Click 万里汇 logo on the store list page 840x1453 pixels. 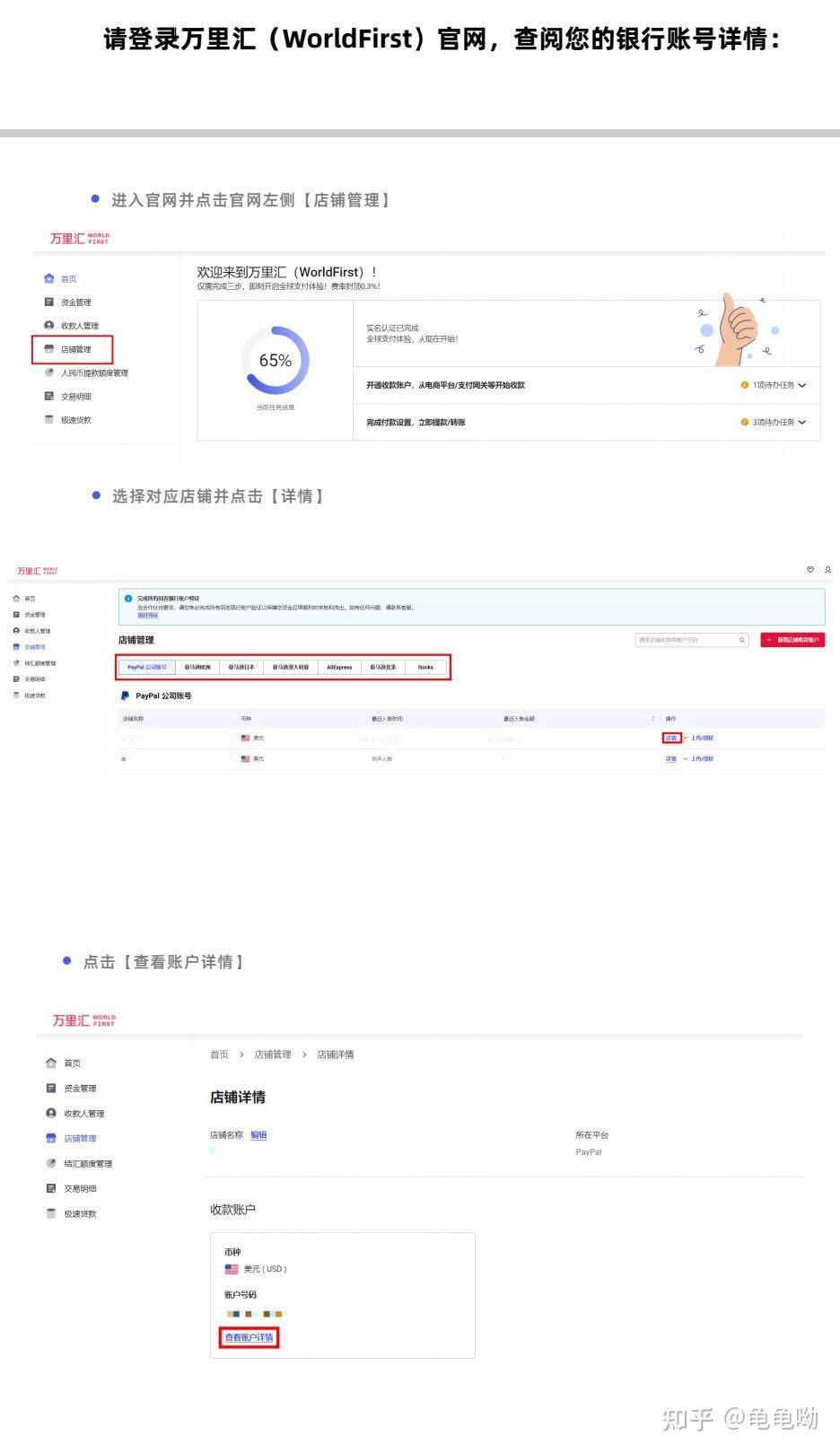point(37,571)
